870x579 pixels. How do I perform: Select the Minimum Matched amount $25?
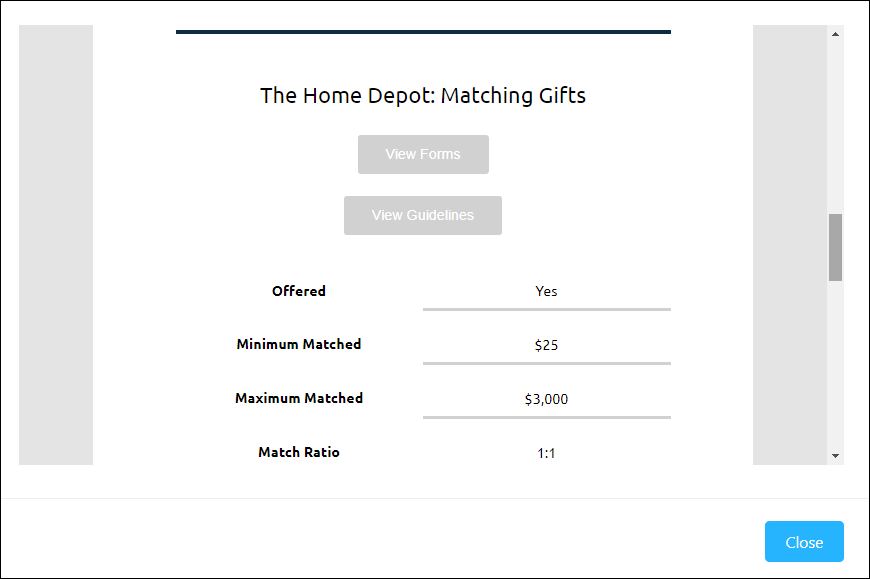546,344
